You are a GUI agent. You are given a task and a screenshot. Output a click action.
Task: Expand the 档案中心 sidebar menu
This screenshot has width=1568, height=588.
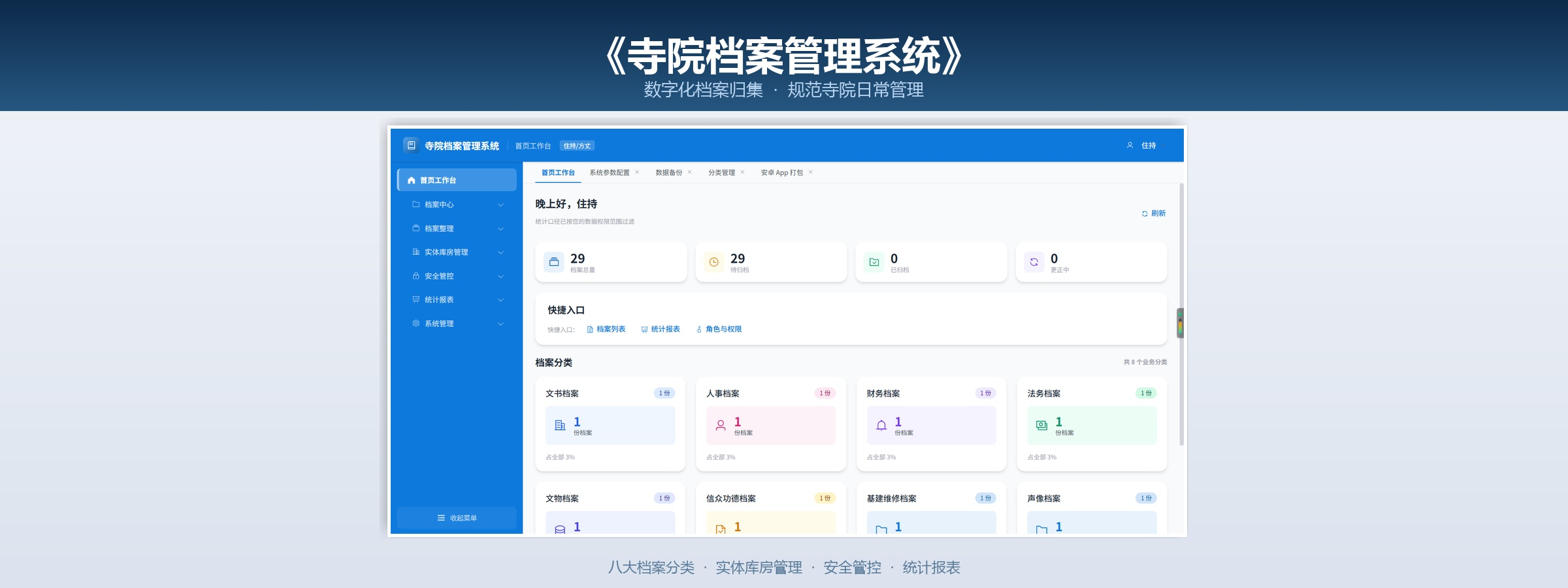coord(457,204)
